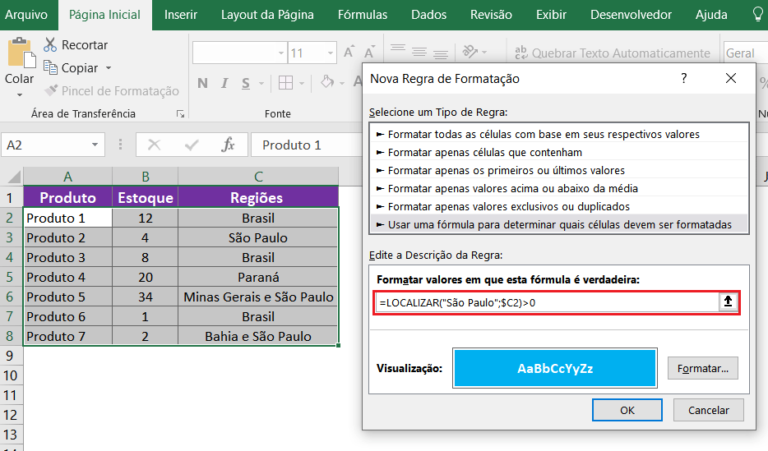Click the Copiar icon in the ribbon
Screen dimensions: 768x451
(x=50, y=68)
